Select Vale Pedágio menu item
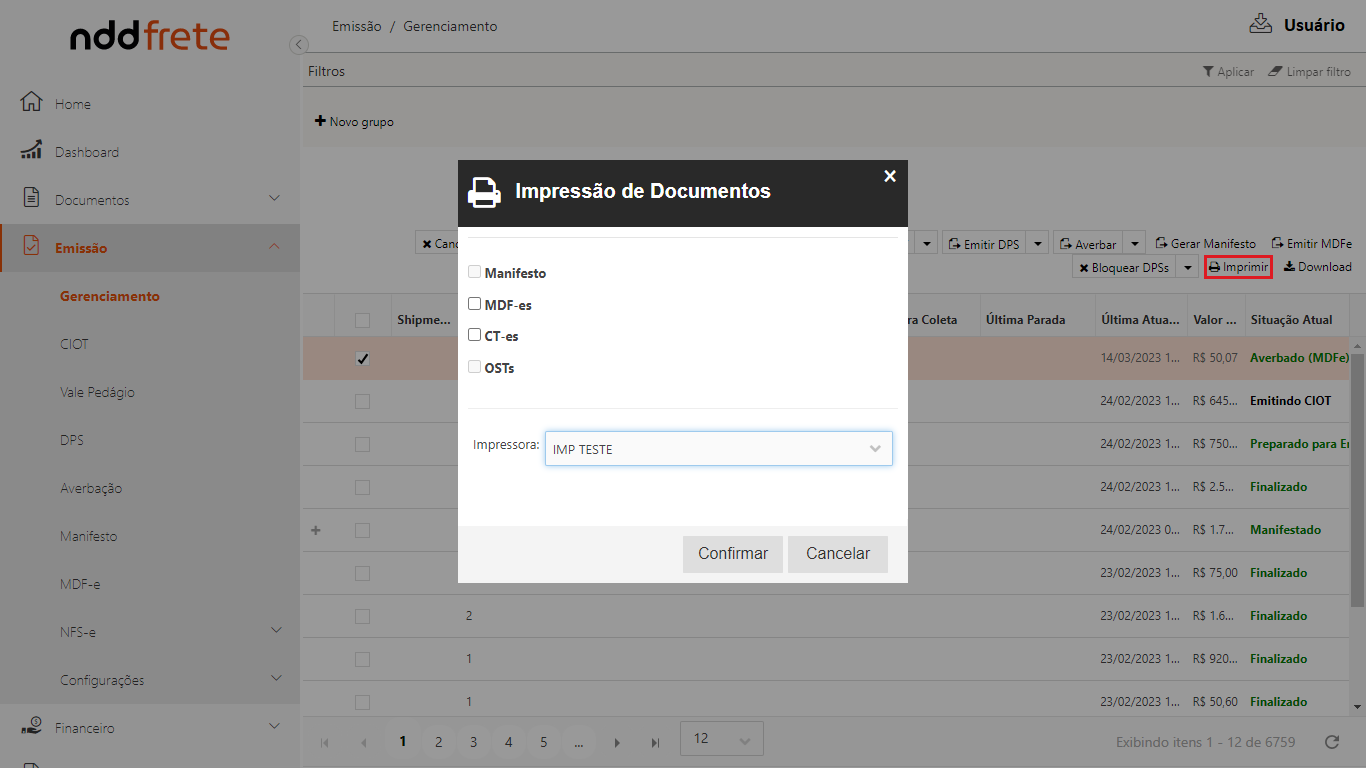Viewport: 1366px width, 768px height. 97,392
